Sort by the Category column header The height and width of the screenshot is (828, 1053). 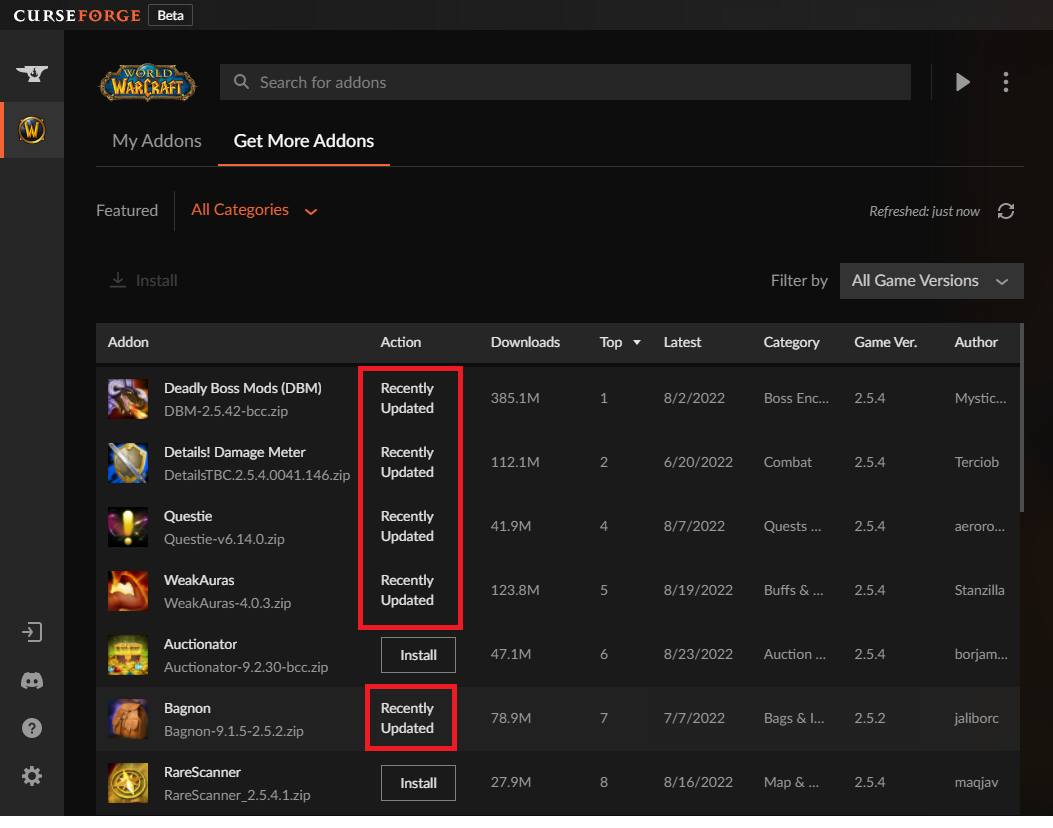(791, 342)
